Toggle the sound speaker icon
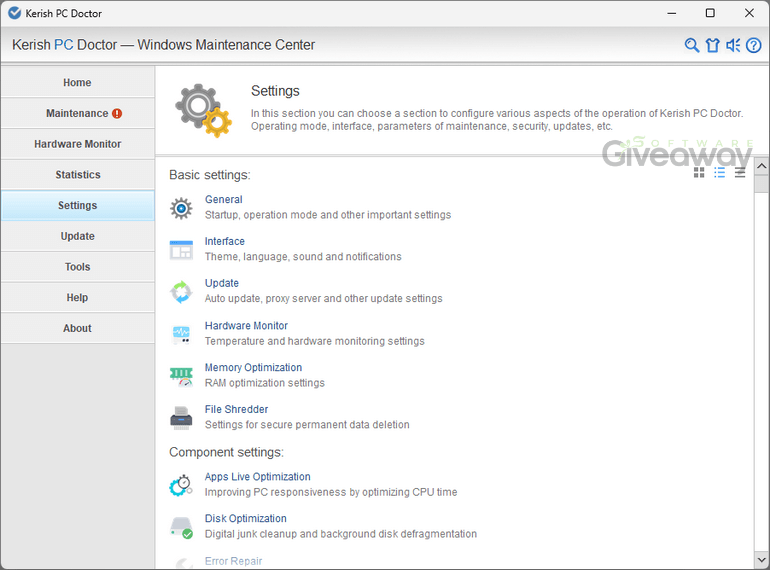This screenshot has width=770, height=570. (x=733, y=45)
